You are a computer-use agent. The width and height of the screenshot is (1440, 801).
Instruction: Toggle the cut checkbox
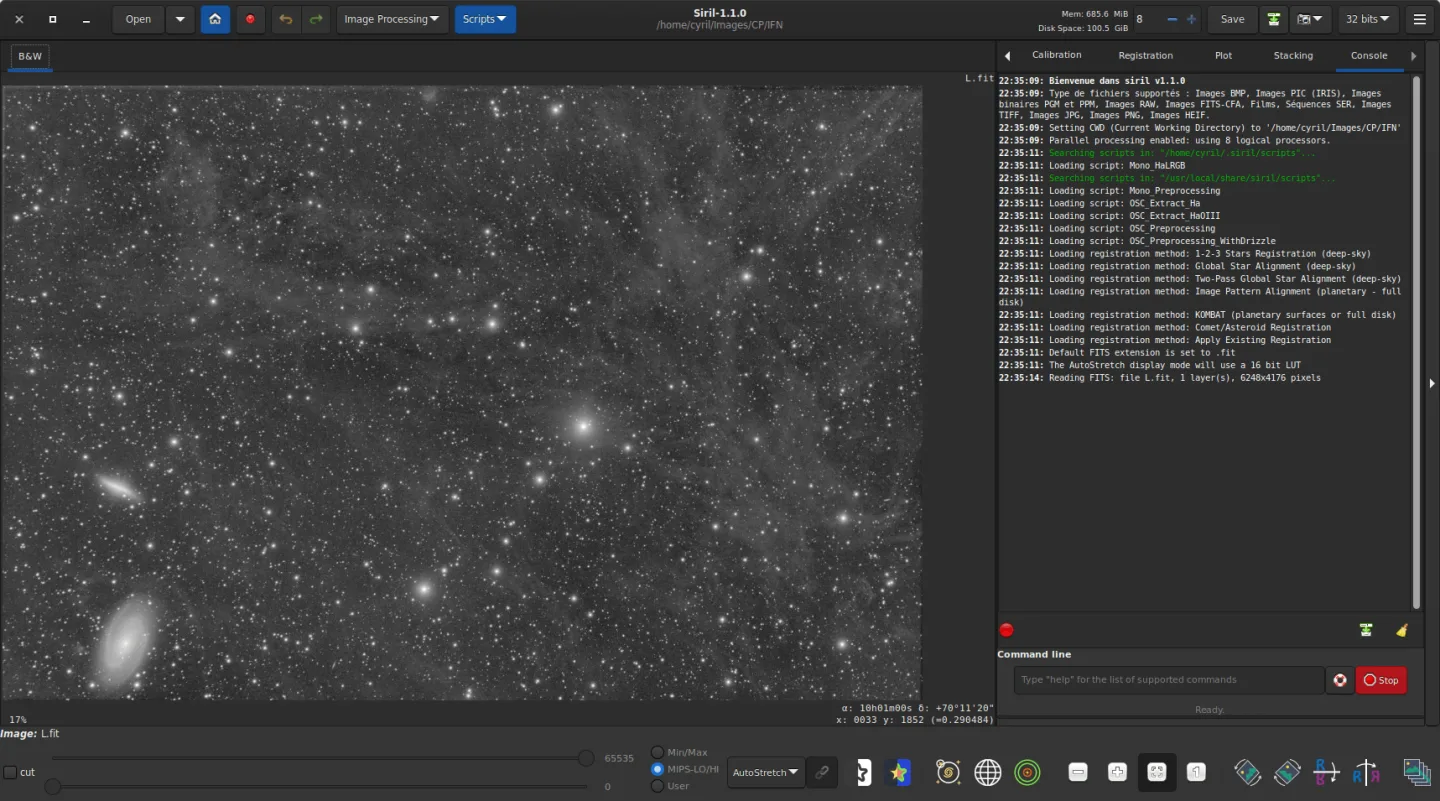click(10, 772)
